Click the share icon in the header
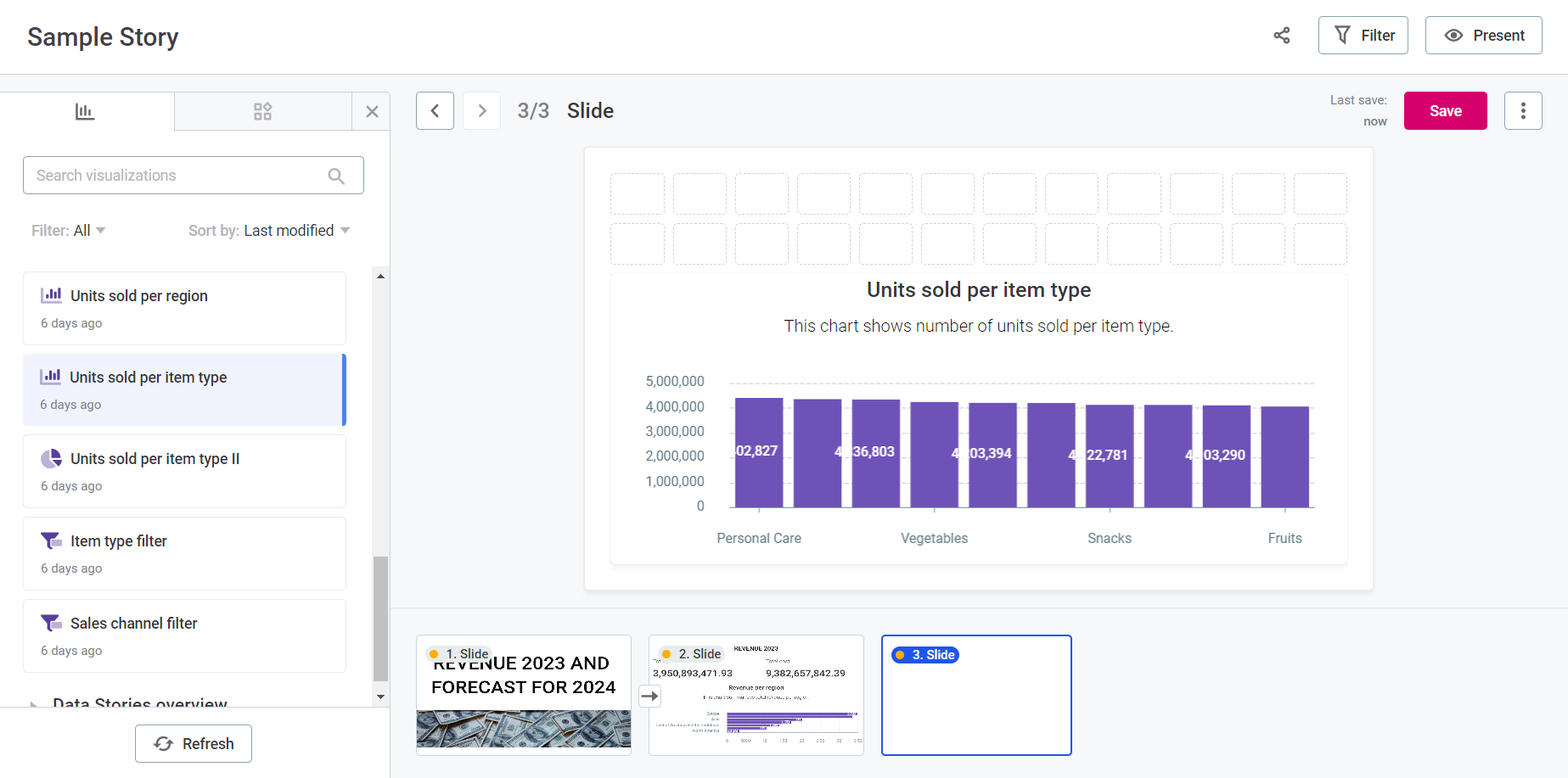Image resolution: width=1568 pixels, height=778 pixels. point(1281,35)
